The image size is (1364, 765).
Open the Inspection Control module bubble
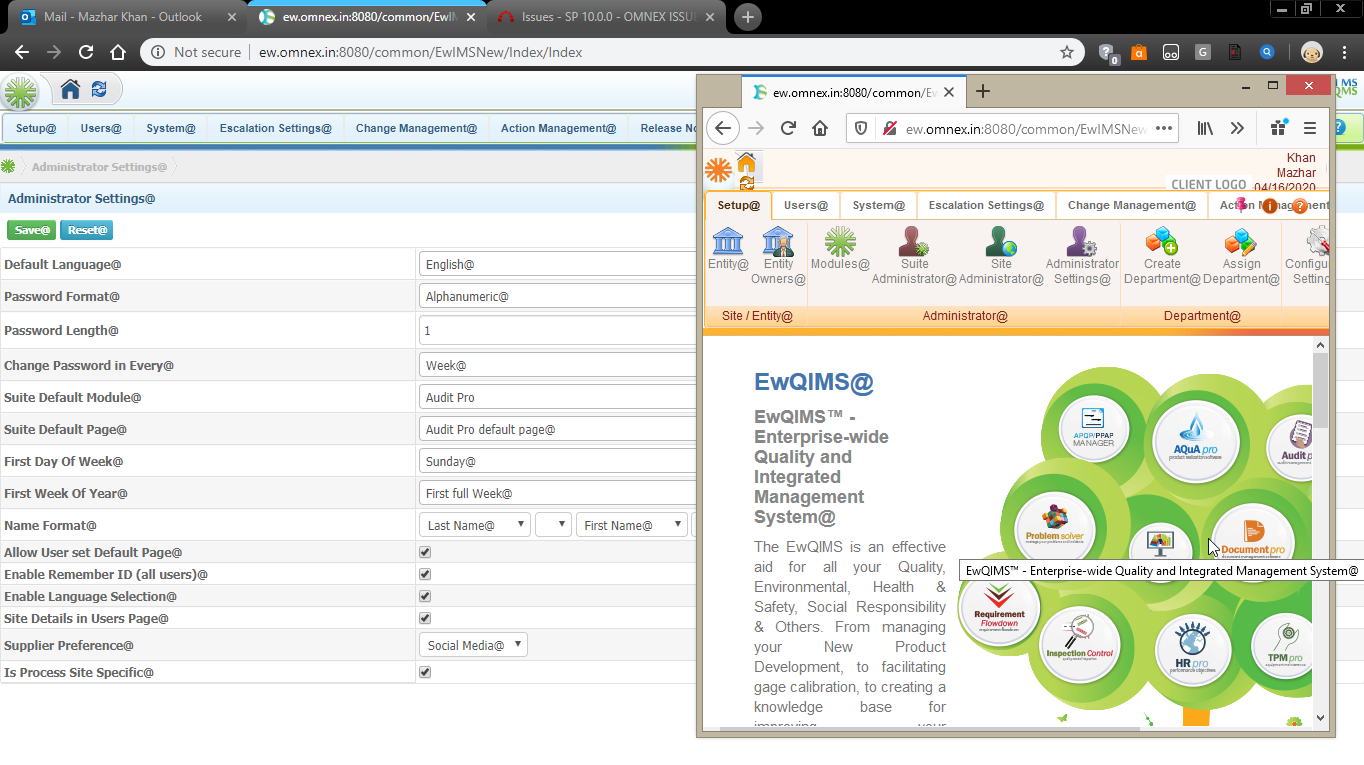[x=1079, y=643]
